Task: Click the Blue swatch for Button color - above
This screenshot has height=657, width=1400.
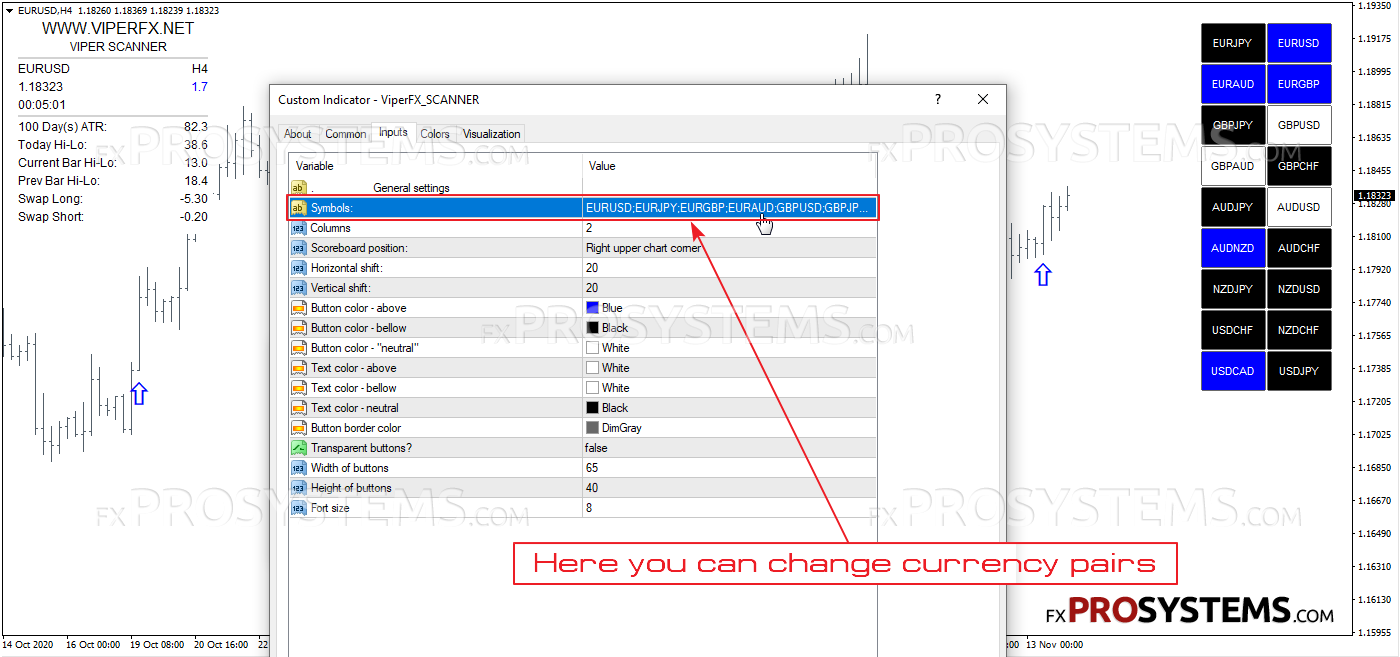Action: (x=593, y=308)
